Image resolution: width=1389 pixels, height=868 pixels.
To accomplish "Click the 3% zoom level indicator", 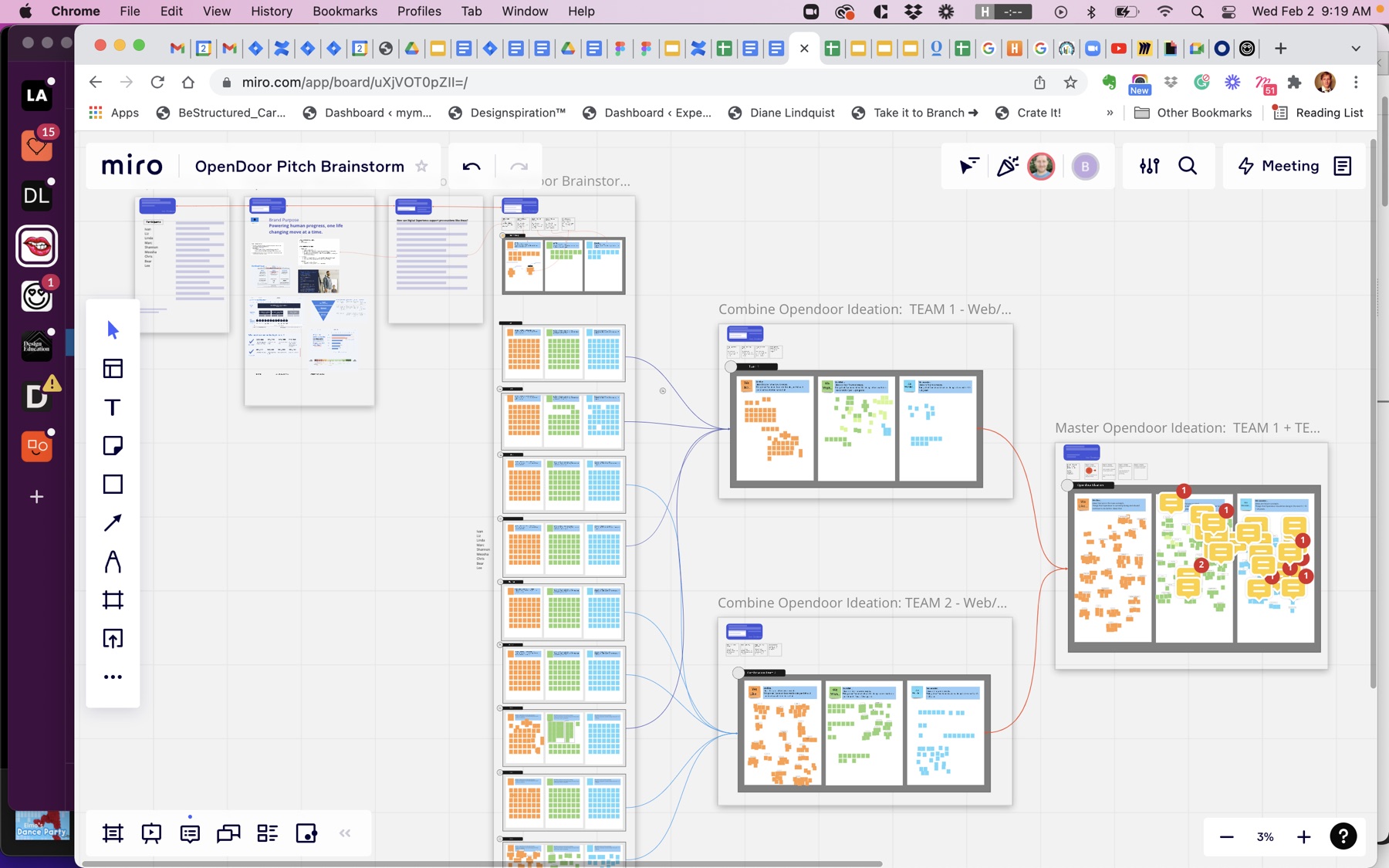I will point(1265,837).
